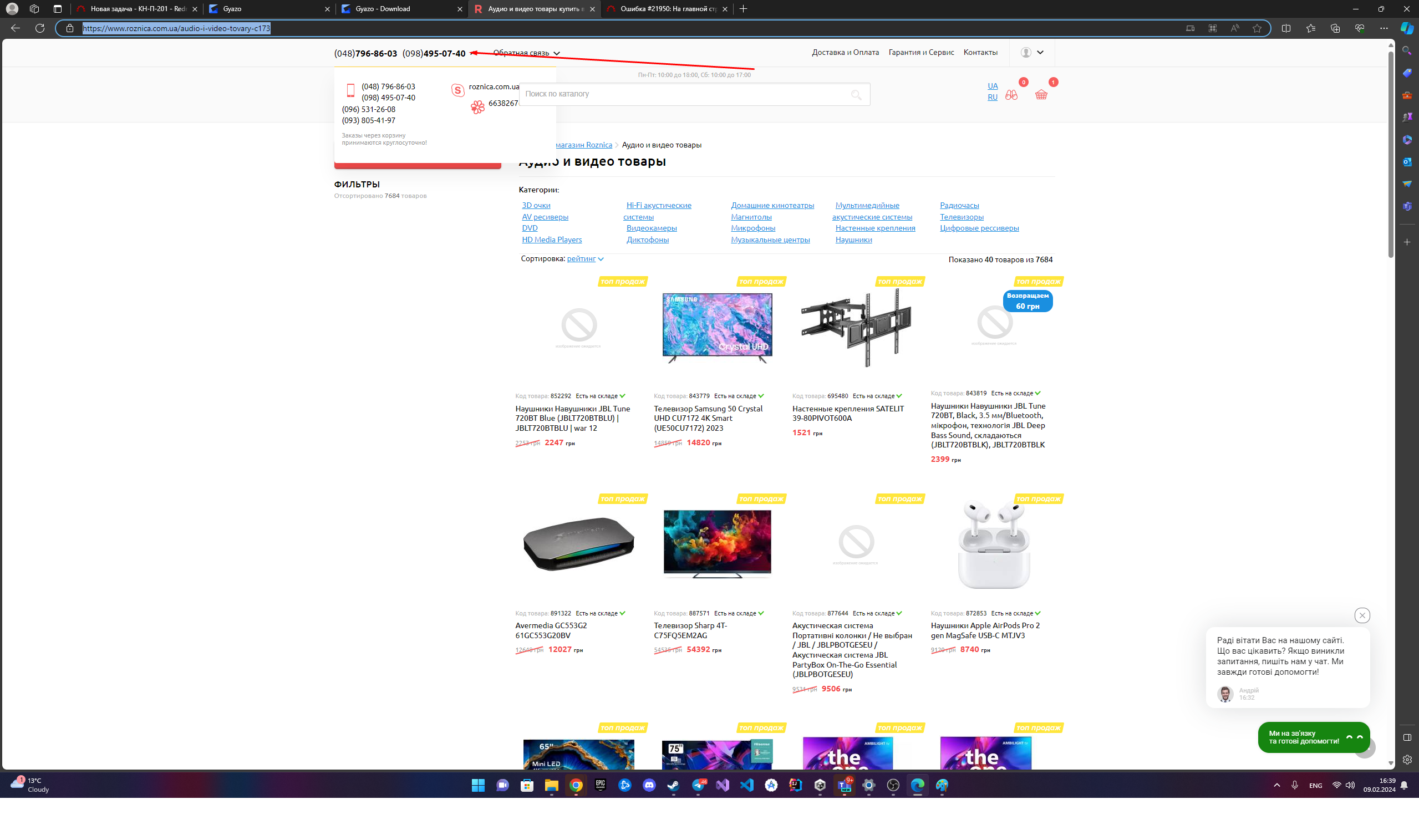Click the compare products scales icon
This screenshot has width=1419, height=840.
[x=1011, y=94]
